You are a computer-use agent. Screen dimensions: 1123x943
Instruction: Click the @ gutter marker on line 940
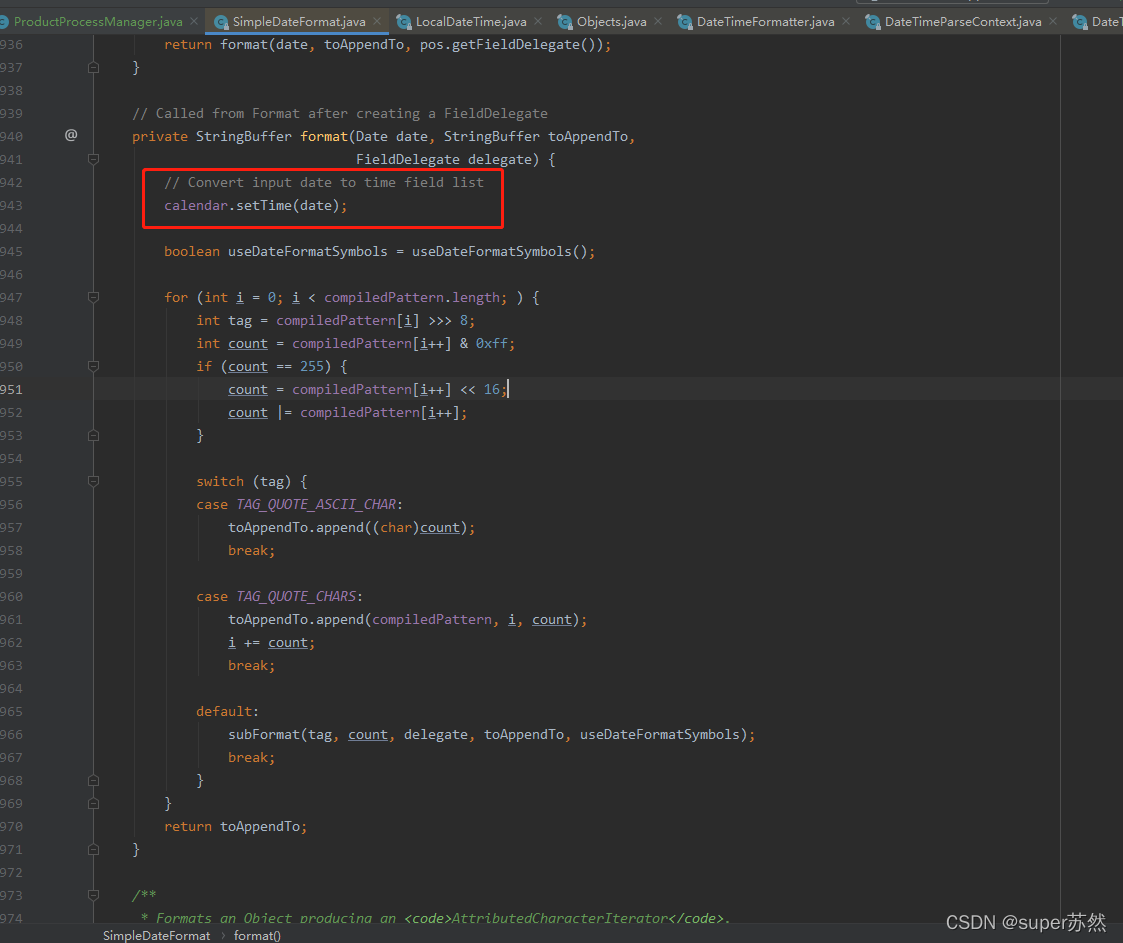(x=71, y=135)
